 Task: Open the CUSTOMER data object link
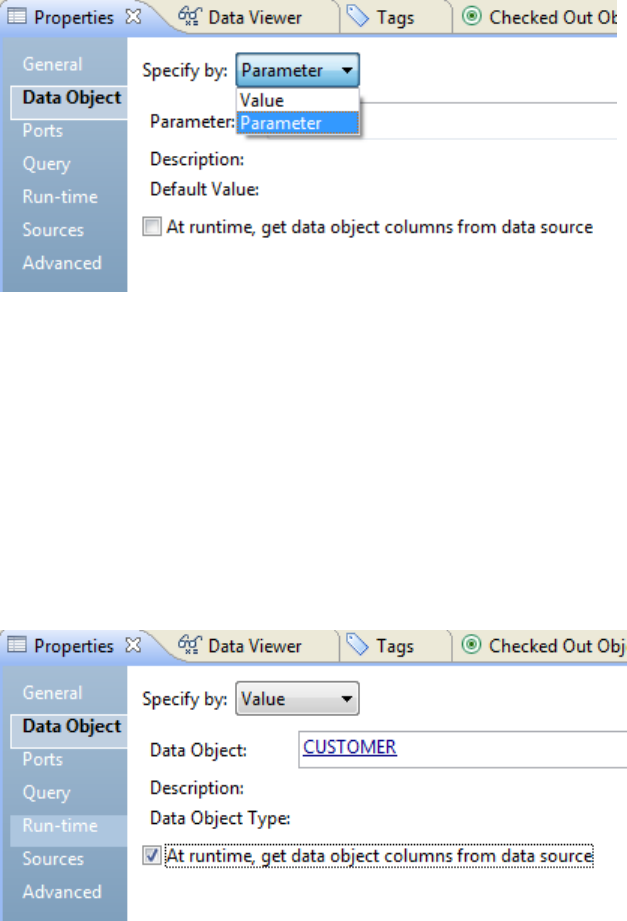click(x=349, y=747)
